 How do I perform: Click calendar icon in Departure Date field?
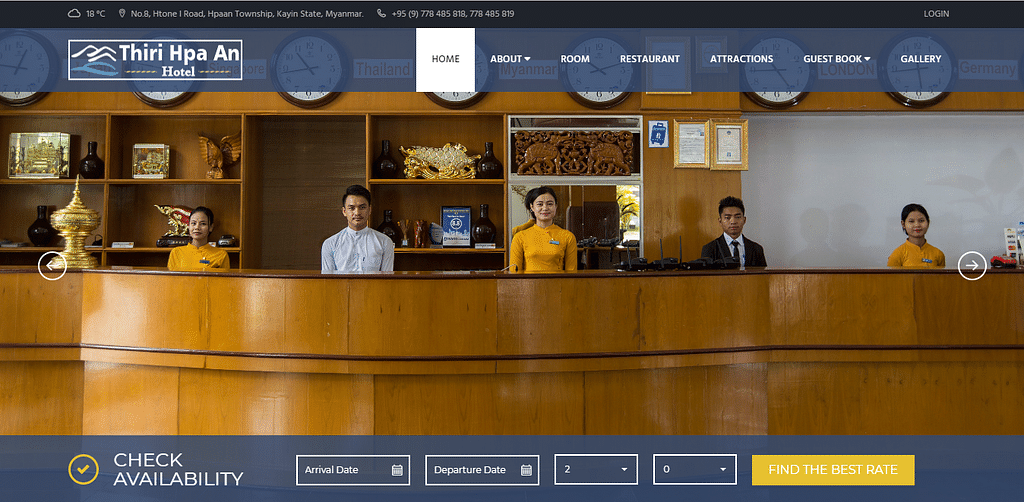tap(526, 470)
